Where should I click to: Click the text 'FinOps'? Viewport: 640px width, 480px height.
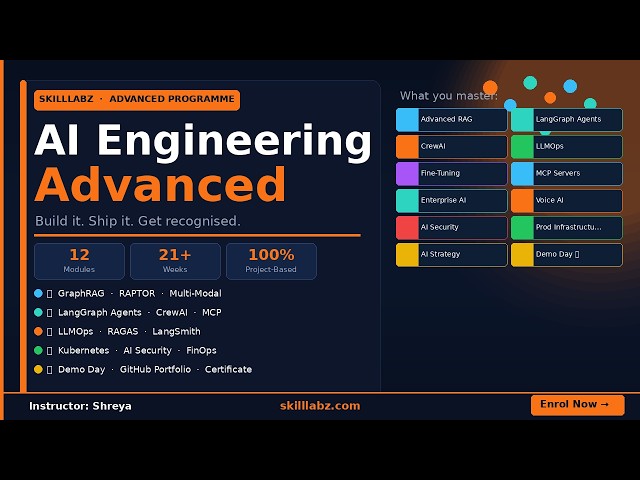tap(201, 351)
